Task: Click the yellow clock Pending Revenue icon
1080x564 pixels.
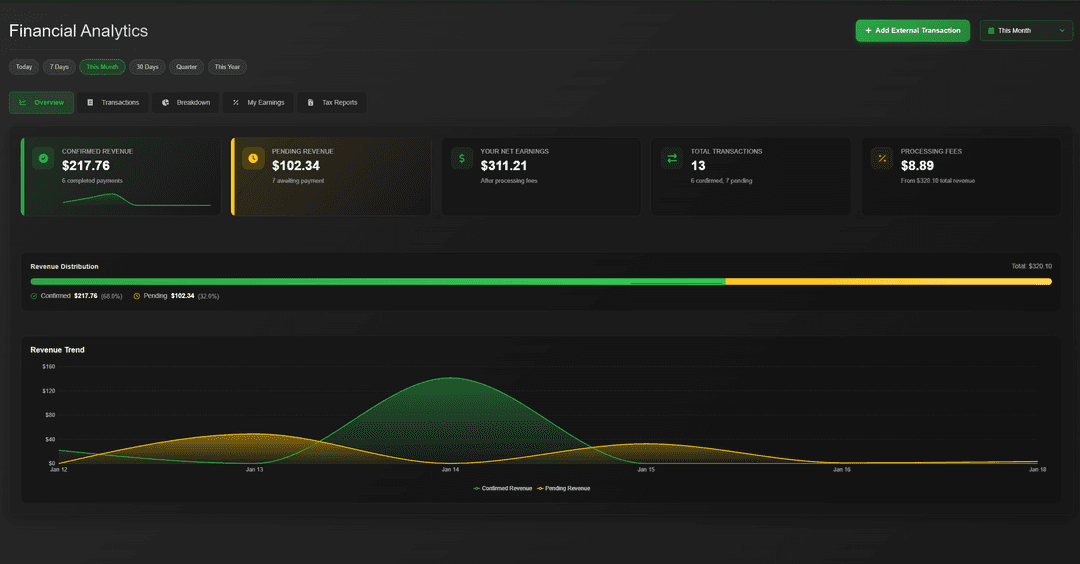Action: coord(253,158)
